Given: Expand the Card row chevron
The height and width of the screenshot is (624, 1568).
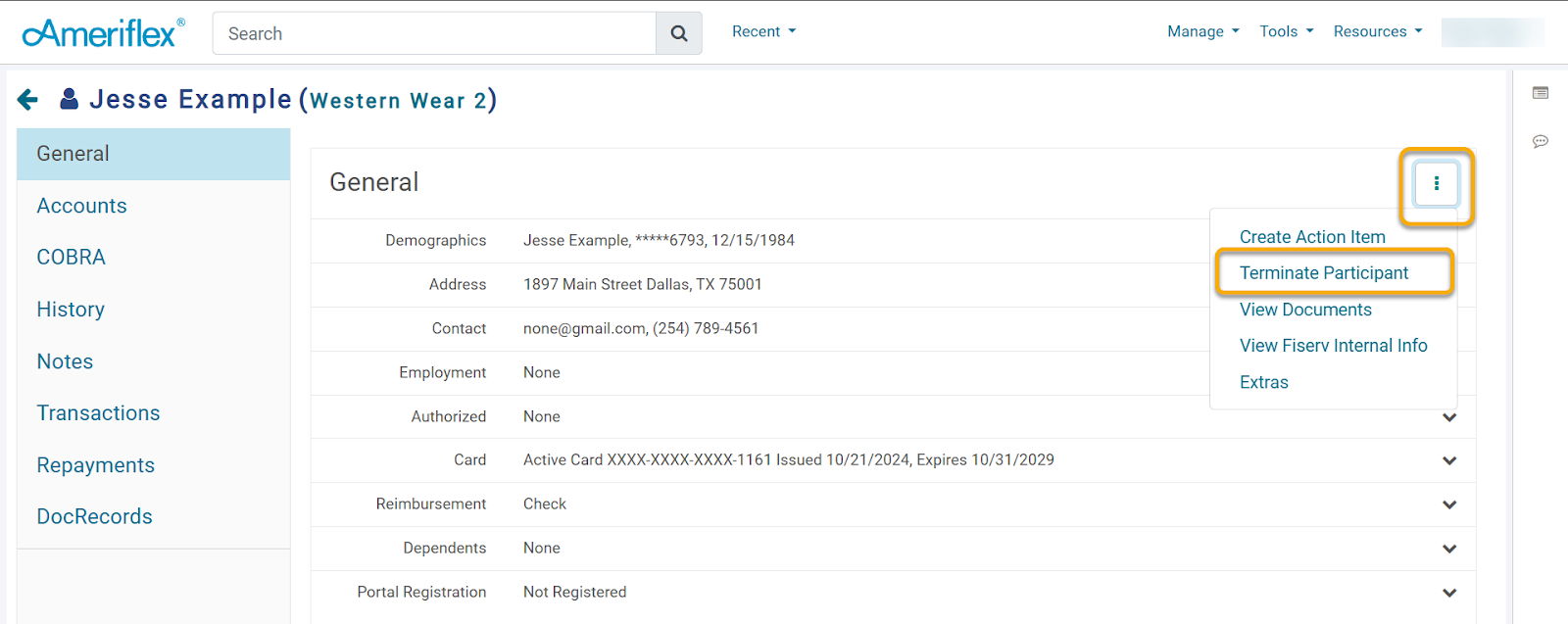Looking at the screenshot, I should (x=1449, y=460).
